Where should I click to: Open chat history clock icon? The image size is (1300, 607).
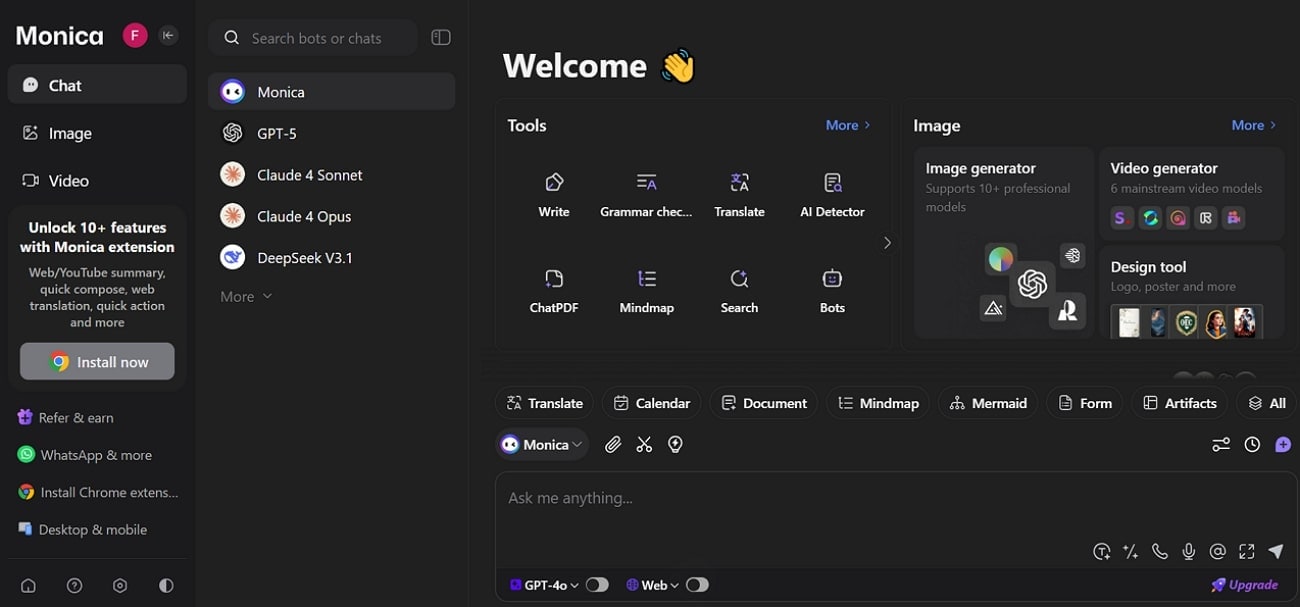pos(1252,445)
